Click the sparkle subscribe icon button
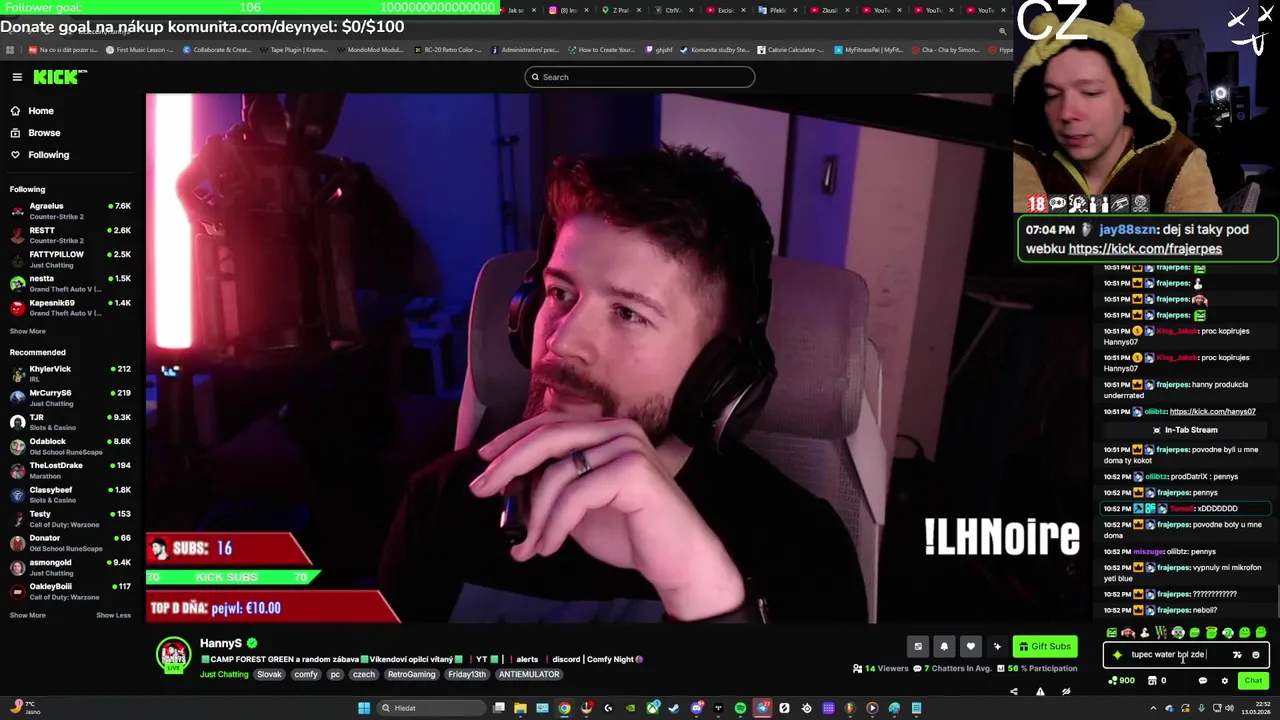 click(x=997, y=646)
